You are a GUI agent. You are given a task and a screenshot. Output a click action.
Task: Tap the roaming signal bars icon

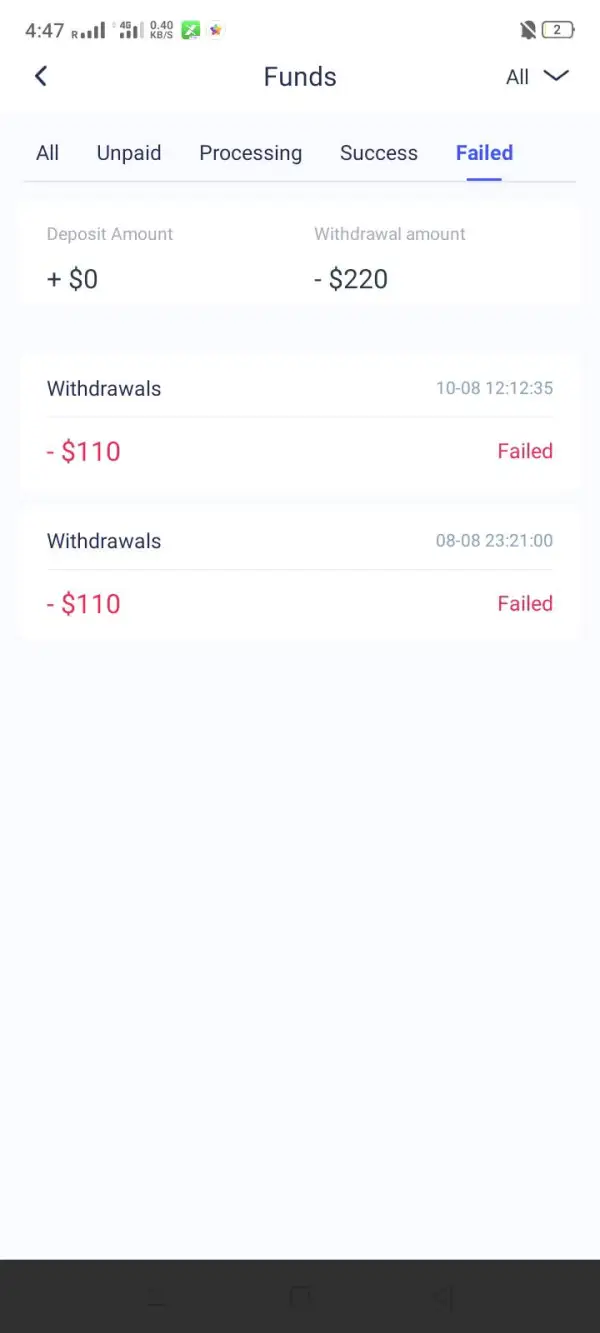89,31
